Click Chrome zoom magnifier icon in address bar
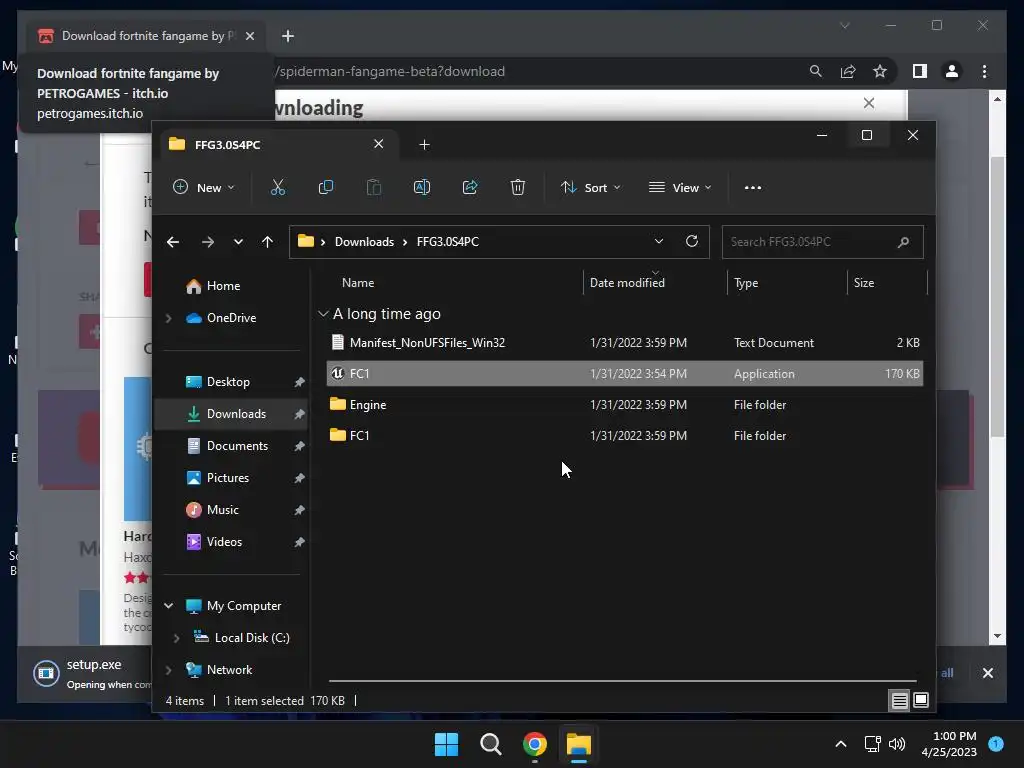The height and width of the screenshot is (768, 1024). click(x=816, y=71)
